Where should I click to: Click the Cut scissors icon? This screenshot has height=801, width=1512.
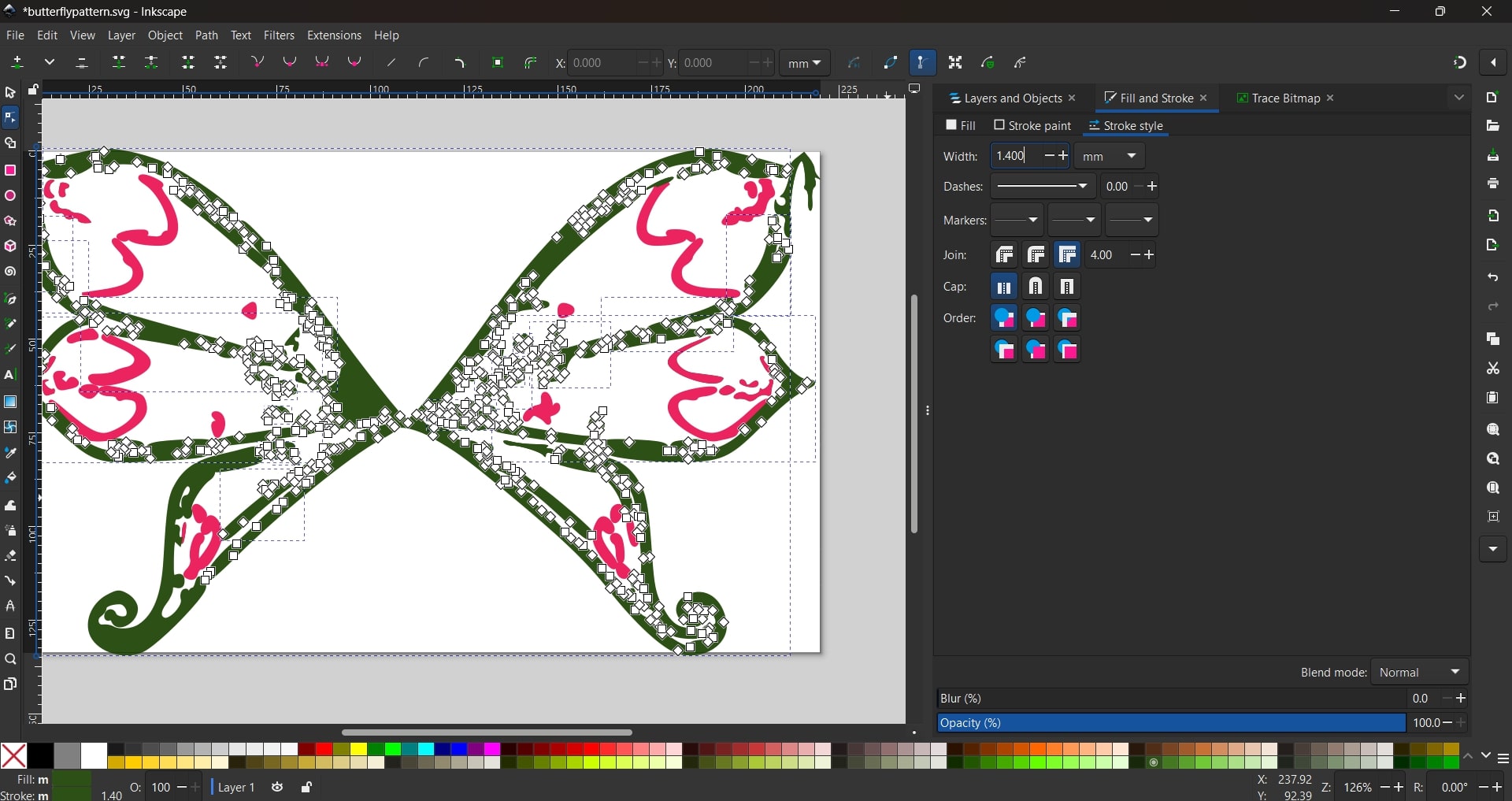(1493, 369)
